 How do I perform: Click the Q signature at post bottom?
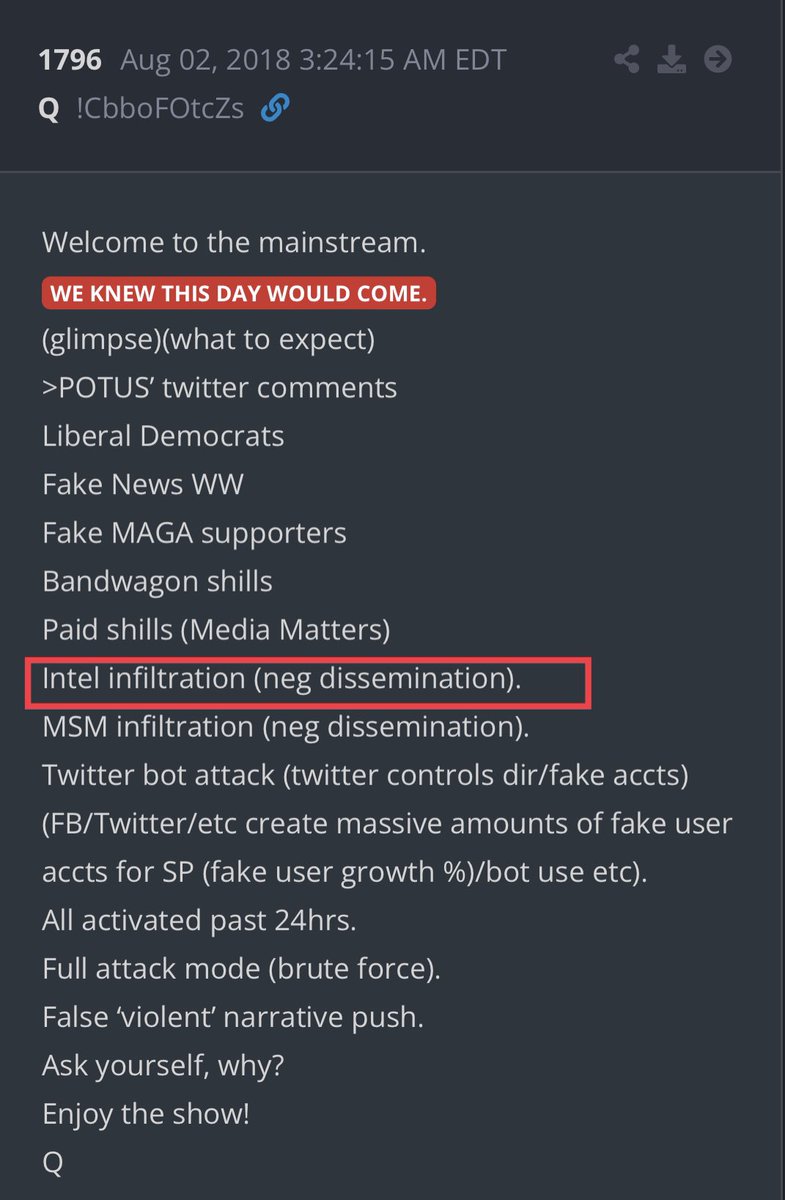point(52,1161)
